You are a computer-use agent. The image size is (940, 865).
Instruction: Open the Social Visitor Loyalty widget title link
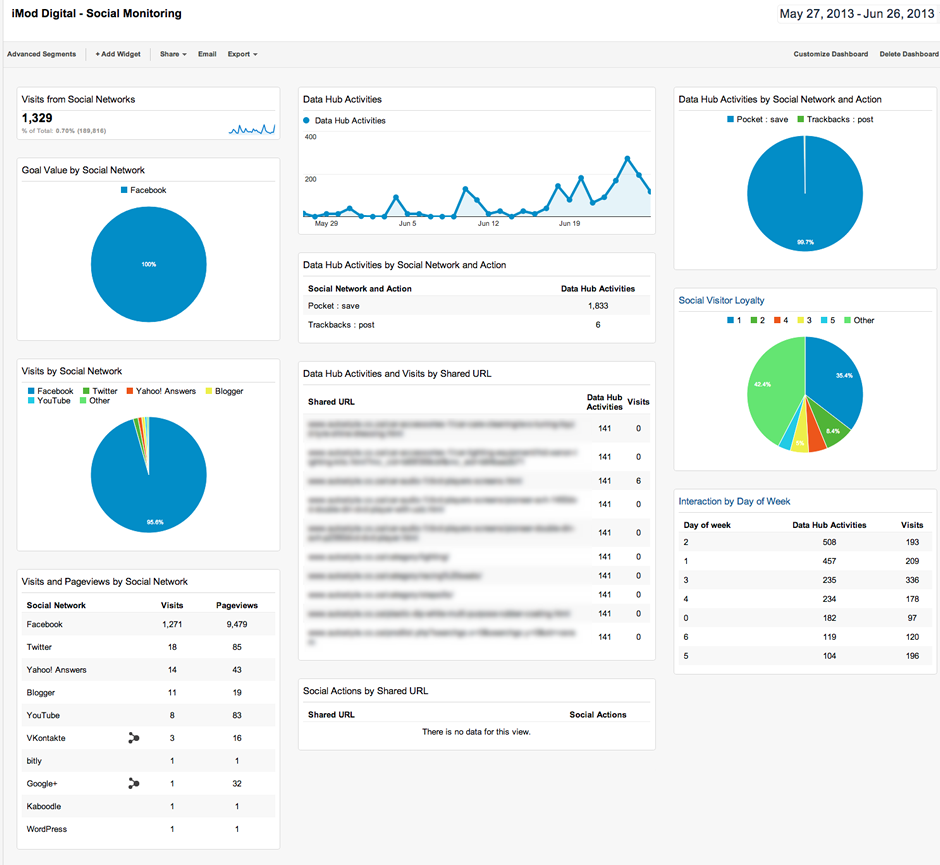(721, 300)
